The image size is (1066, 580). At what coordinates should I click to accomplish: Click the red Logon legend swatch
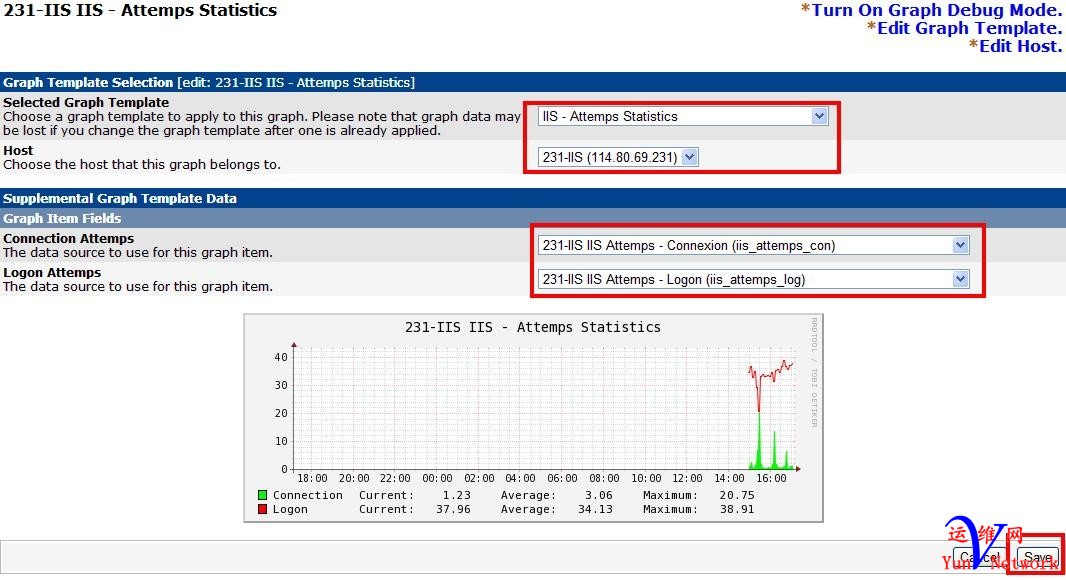(x=262, y=509)
